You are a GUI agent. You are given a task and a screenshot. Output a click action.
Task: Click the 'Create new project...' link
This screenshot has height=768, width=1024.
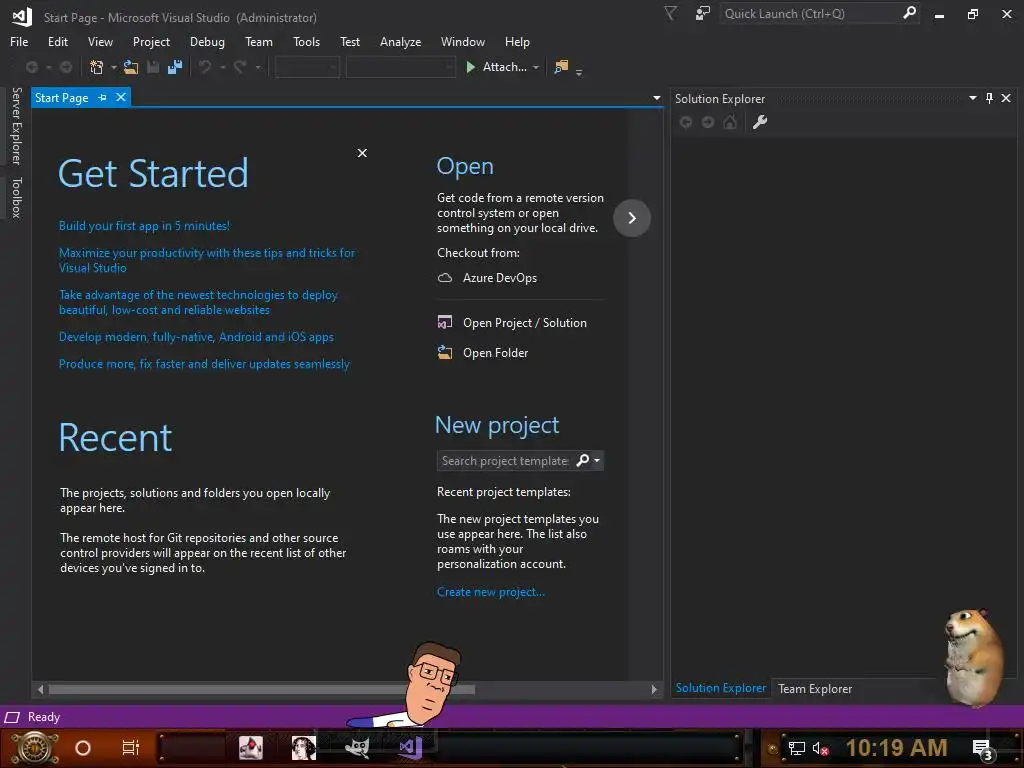point(490,592)
